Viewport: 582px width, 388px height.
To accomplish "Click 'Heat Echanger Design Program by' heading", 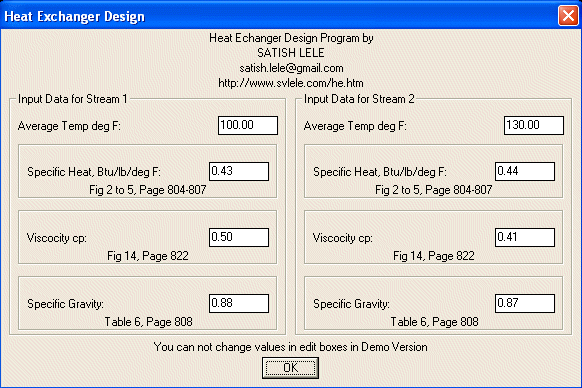I will point(291,38).
